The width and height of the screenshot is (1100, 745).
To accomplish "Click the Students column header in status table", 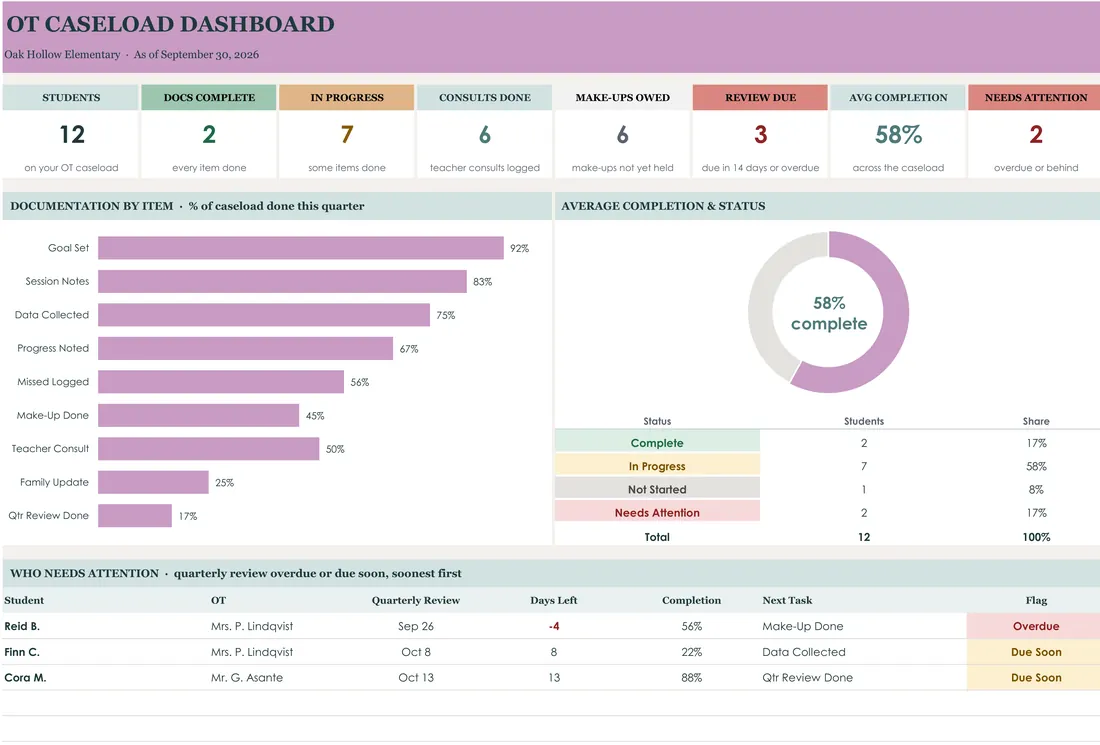I will pos(864,421).
